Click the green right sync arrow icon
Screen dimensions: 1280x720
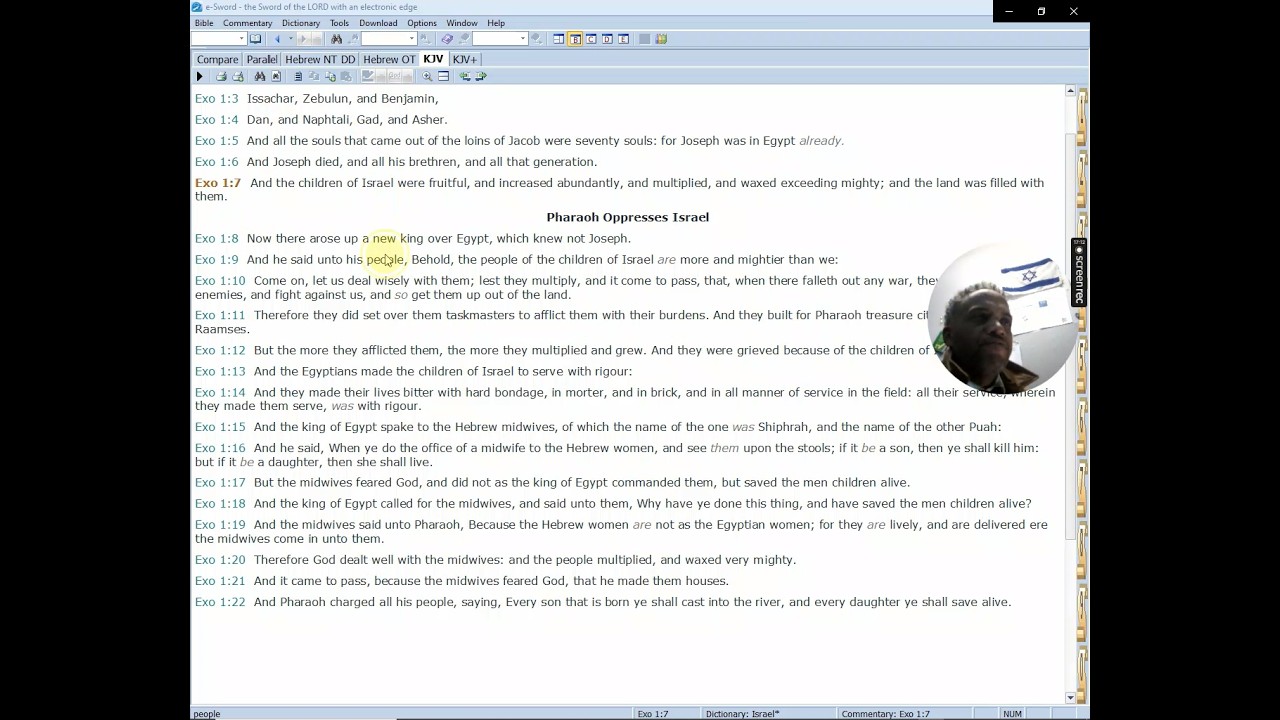tap(481, 76)
